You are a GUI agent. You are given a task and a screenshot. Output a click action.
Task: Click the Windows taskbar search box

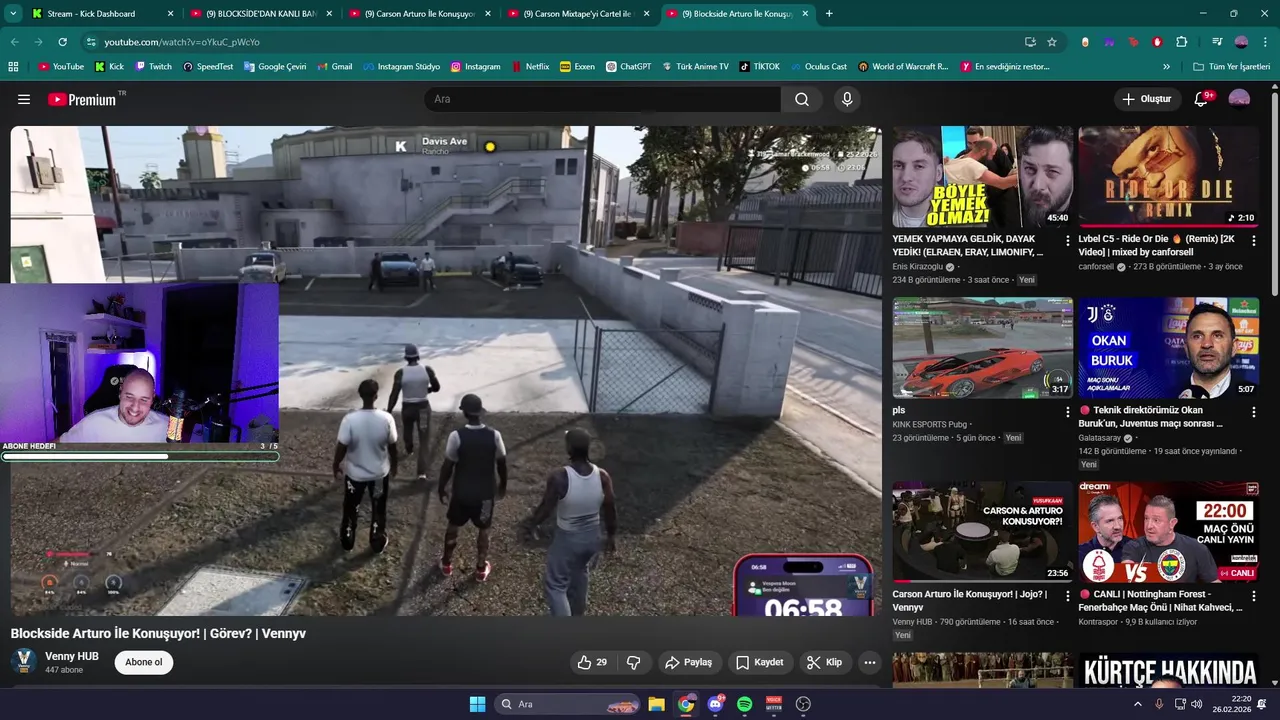[x=567, y=704]
